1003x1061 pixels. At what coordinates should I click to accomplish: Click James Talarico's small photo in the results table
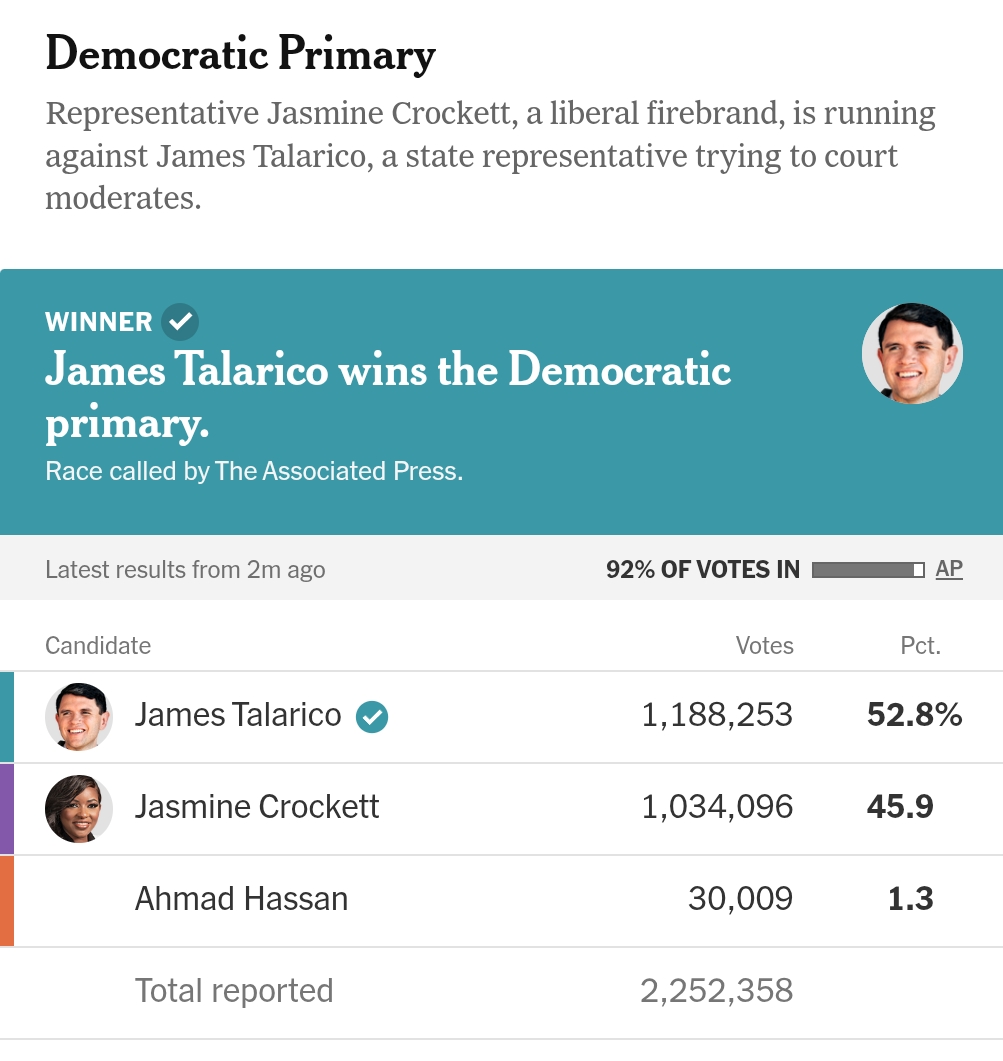79,716
